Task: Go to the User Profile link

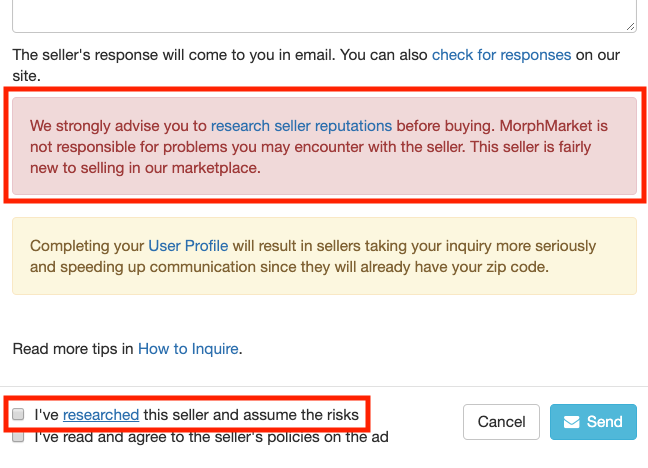Action: pos(188,246)
